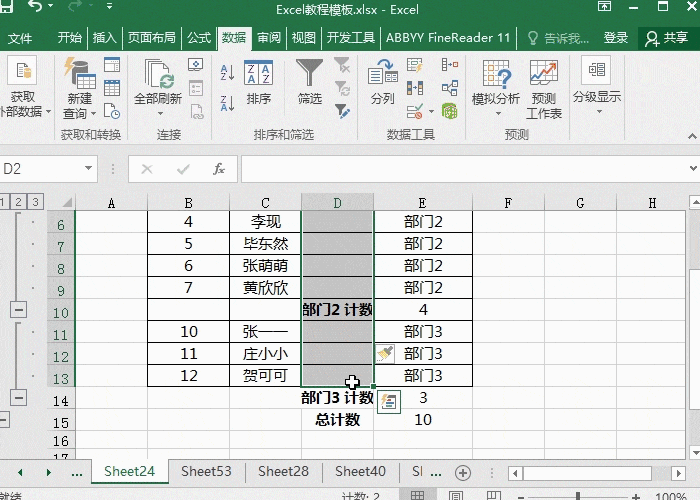Collapse the outline group at row 10
The height and width of the screenshot is (500, 700).
point(18,309)
